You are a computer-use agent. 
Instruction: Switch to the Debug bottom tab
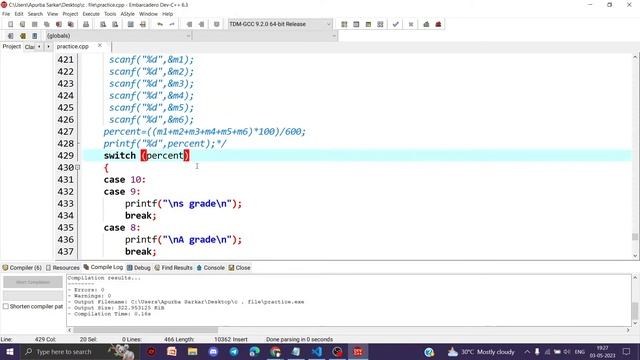(x=139, y=268)
